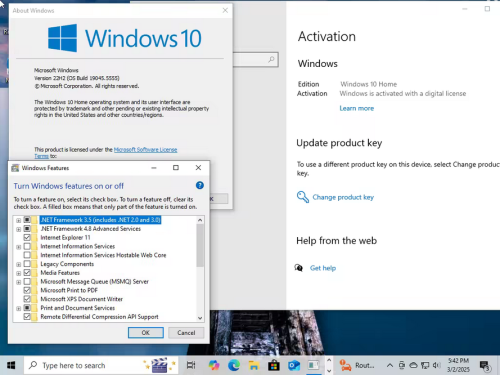Open the Microsoft Software License link
Screen dimensions: 500x375
[145, 150]
